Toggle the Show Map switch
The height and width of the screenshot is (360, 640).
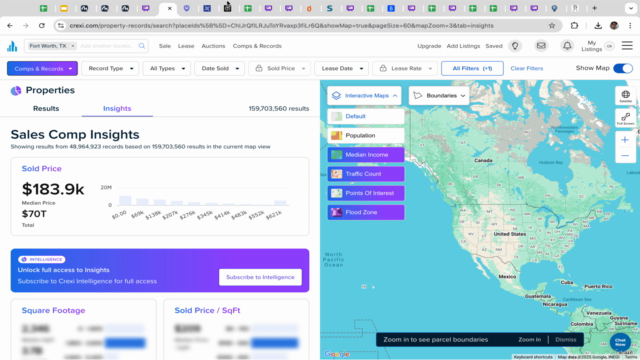(623, 68)
